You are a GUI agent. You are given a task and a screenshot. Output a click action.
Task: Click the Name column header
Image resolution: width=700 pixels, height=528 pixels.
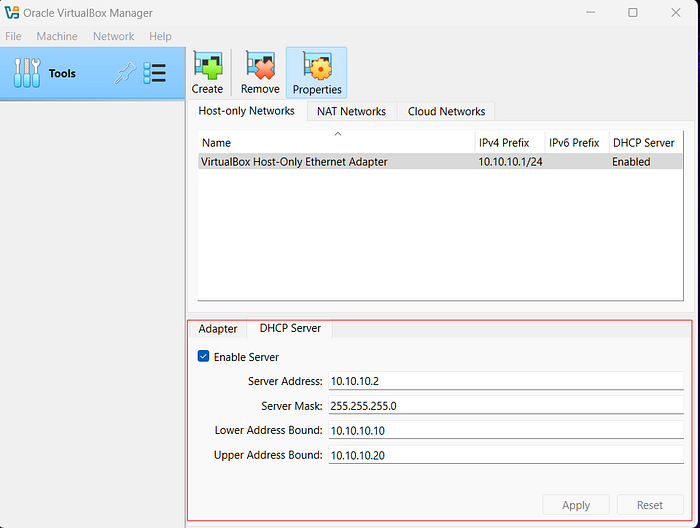point(336,143)
